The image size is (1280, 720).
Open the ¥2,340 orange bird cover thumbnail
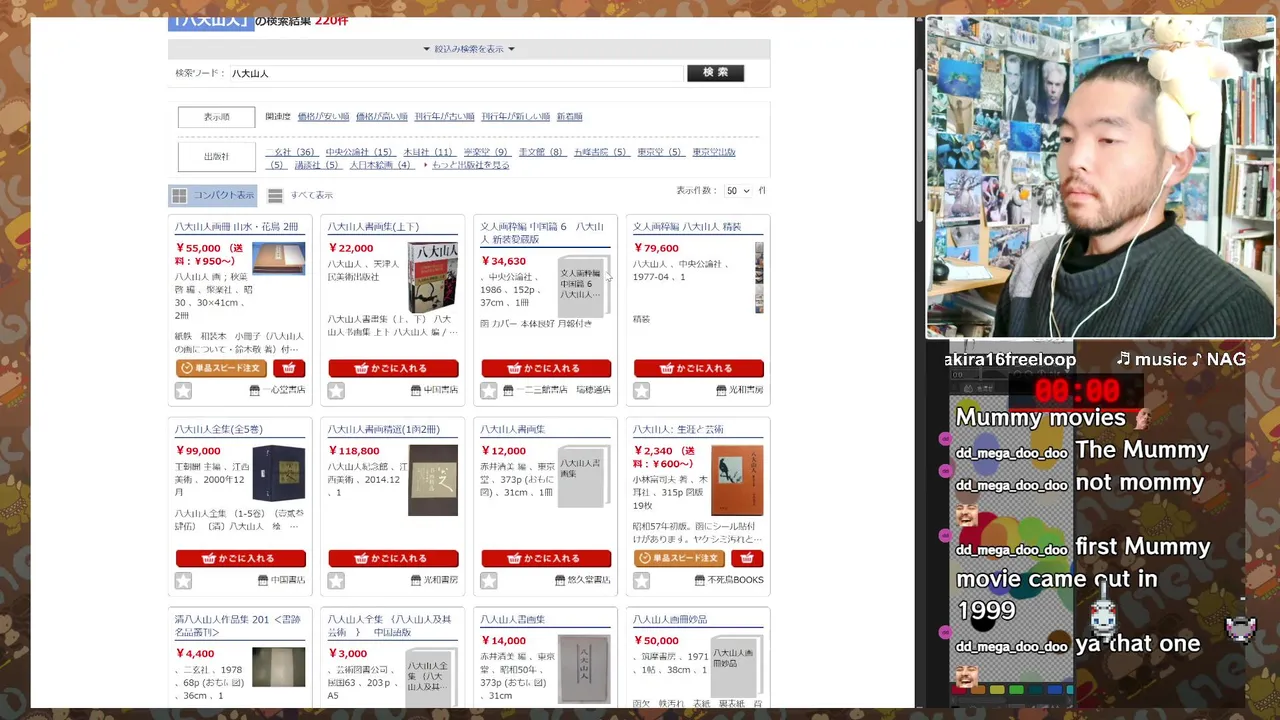point(737,480)
